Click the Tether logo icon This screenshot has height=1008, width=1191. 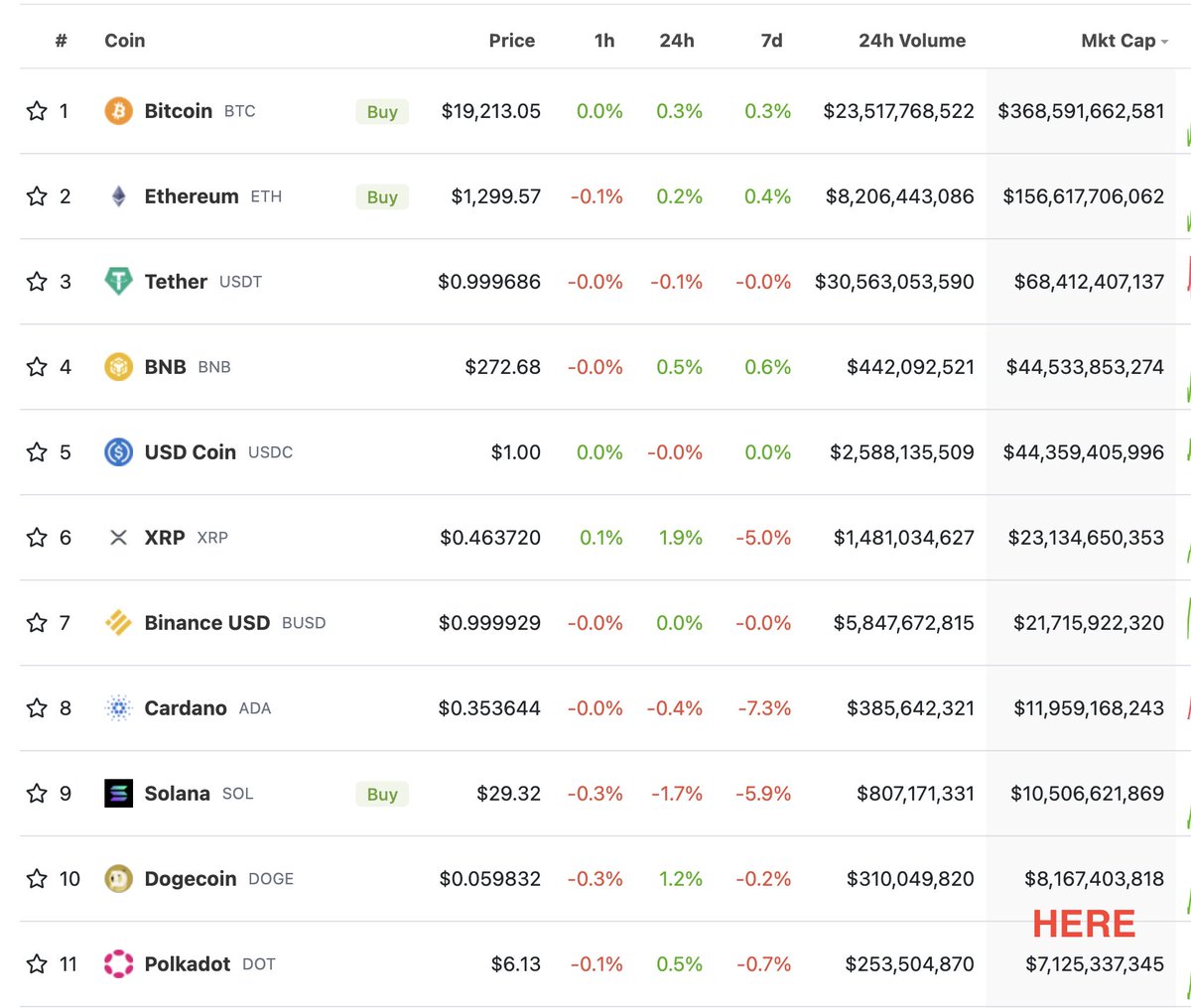click(118, 282)
